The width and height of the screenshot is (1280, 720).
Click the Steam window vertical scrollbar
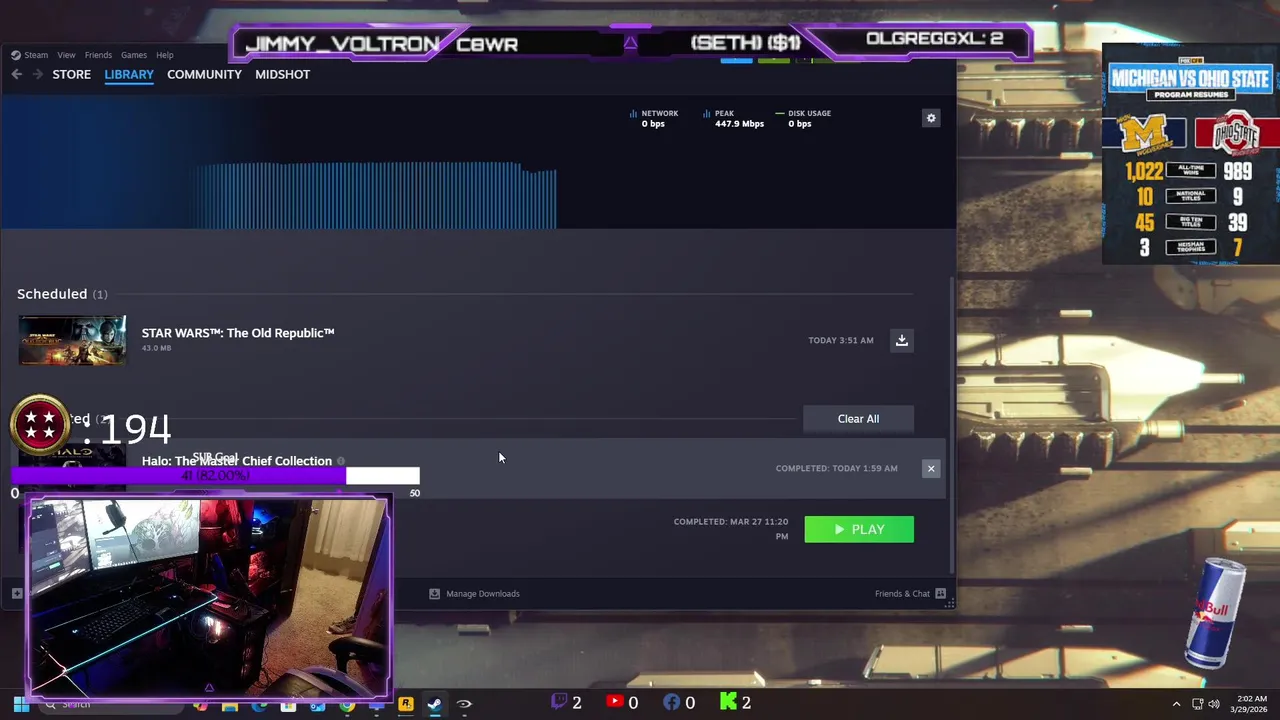(951, 425)
